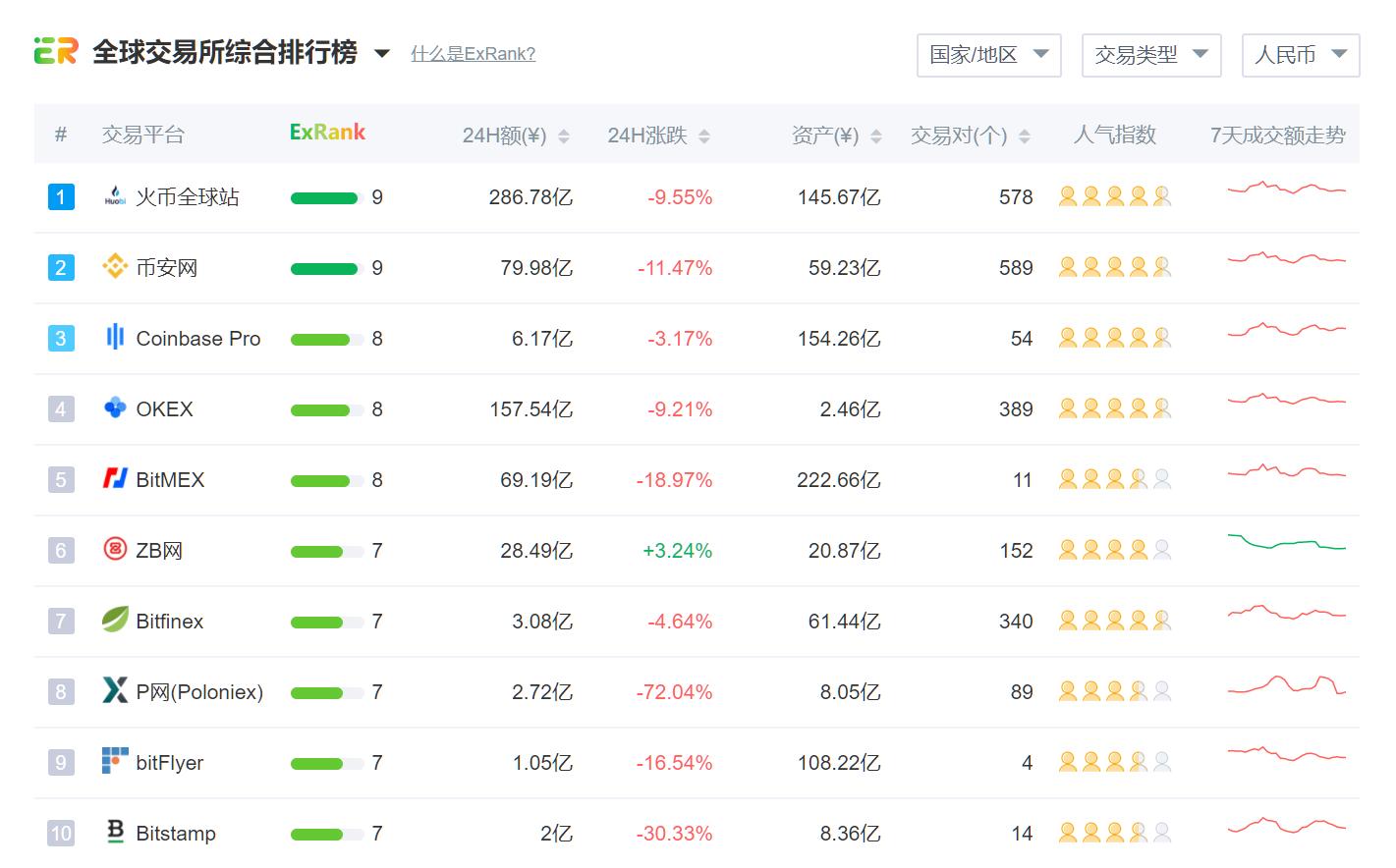Click the ZB网 logo icon

[x=115, y=549]
